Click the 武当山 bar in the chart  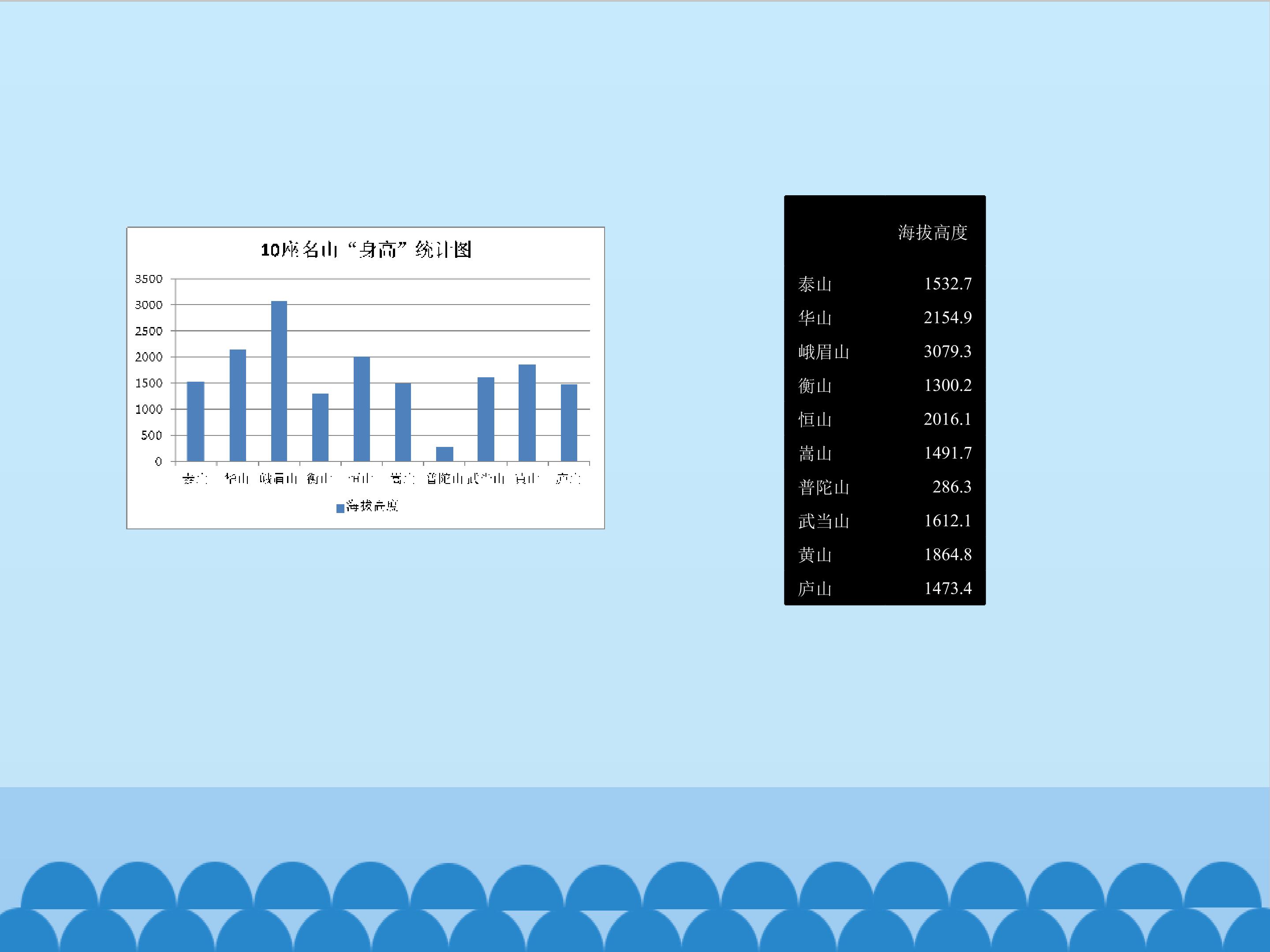pos(486,420)
